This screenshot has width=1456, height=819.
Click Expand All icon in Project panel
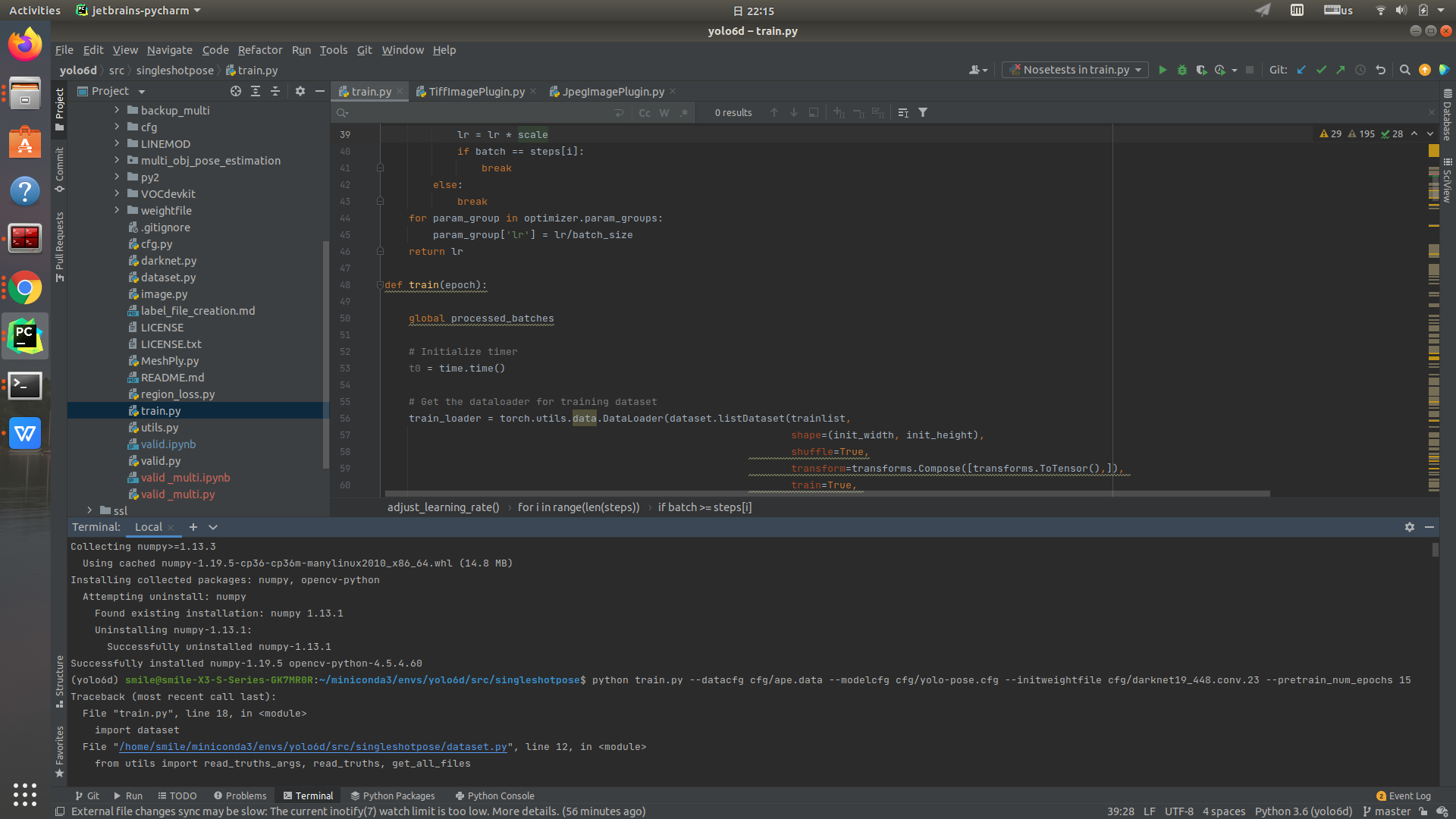[256, 91]
